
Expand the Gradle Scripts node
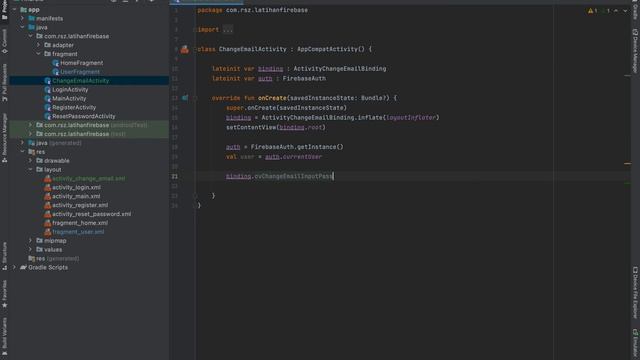point(15,267)
